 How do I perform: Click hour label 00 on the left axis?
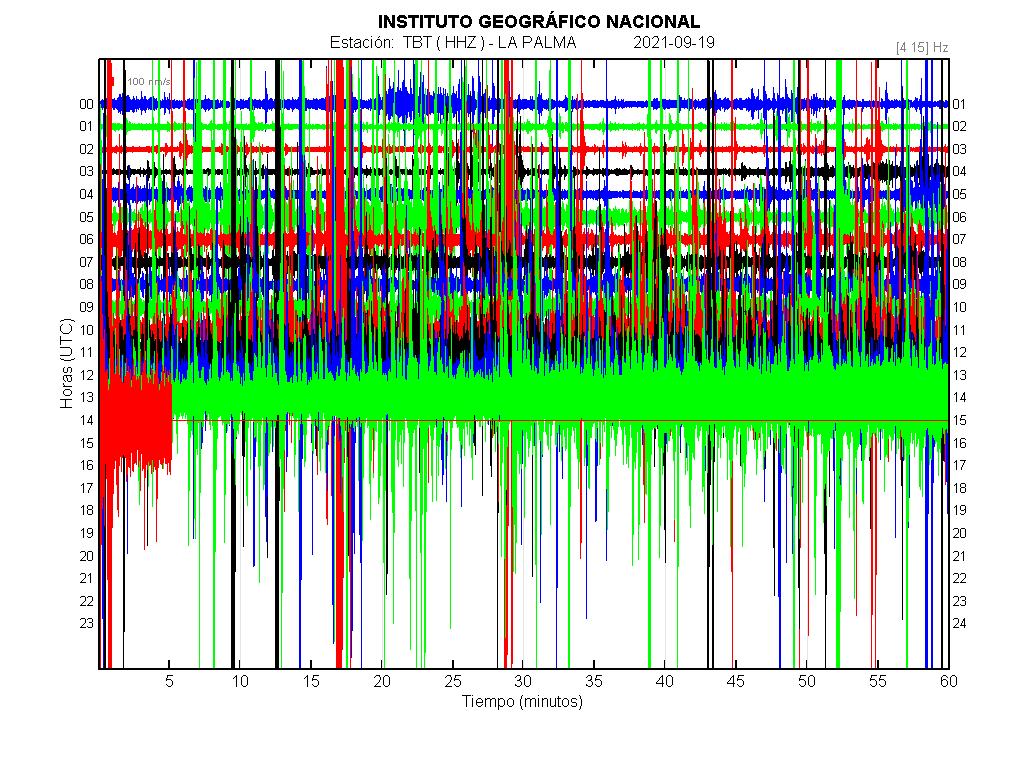point(86,104)
